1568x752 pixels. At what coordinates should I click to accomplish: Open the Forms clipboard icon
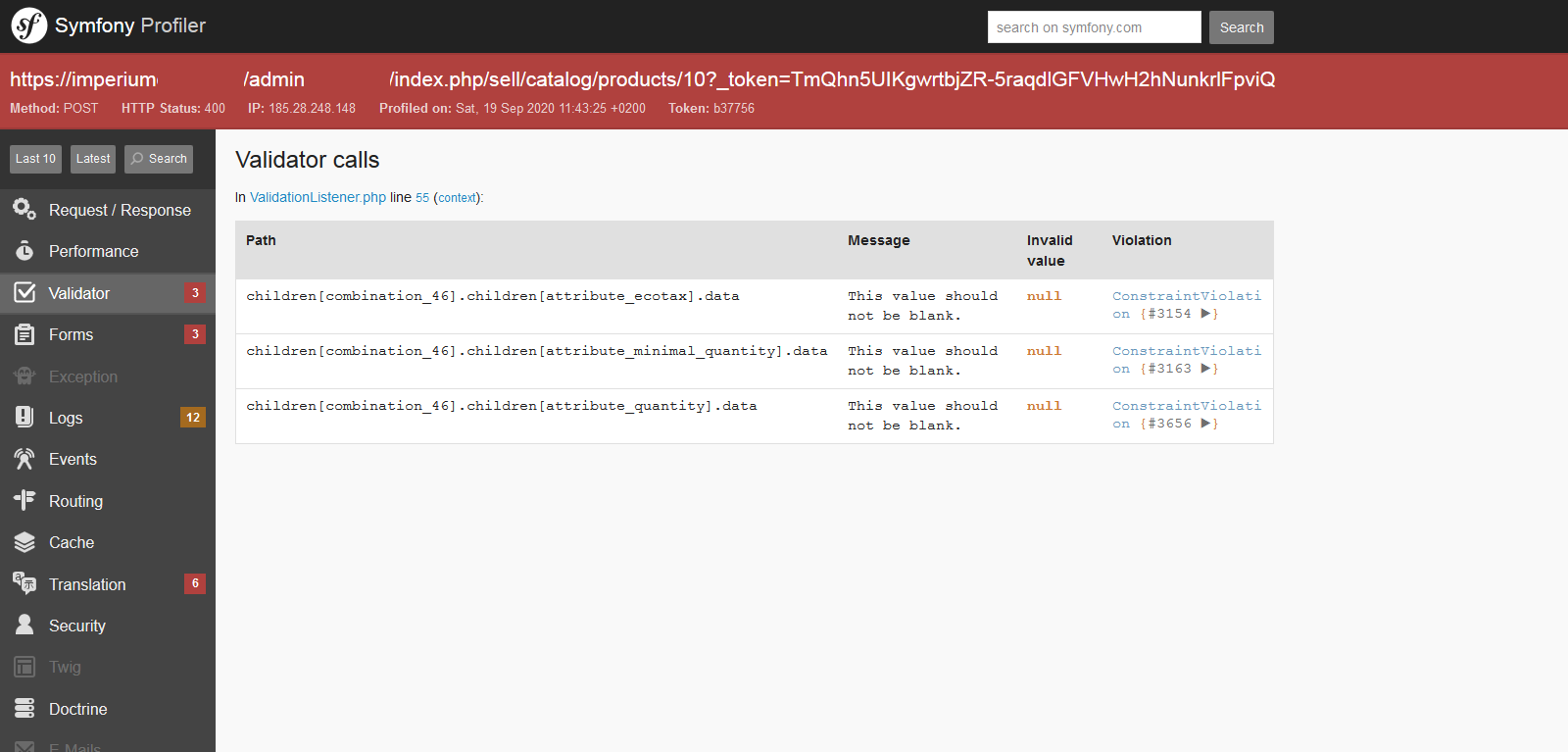(x=24, y=334)
